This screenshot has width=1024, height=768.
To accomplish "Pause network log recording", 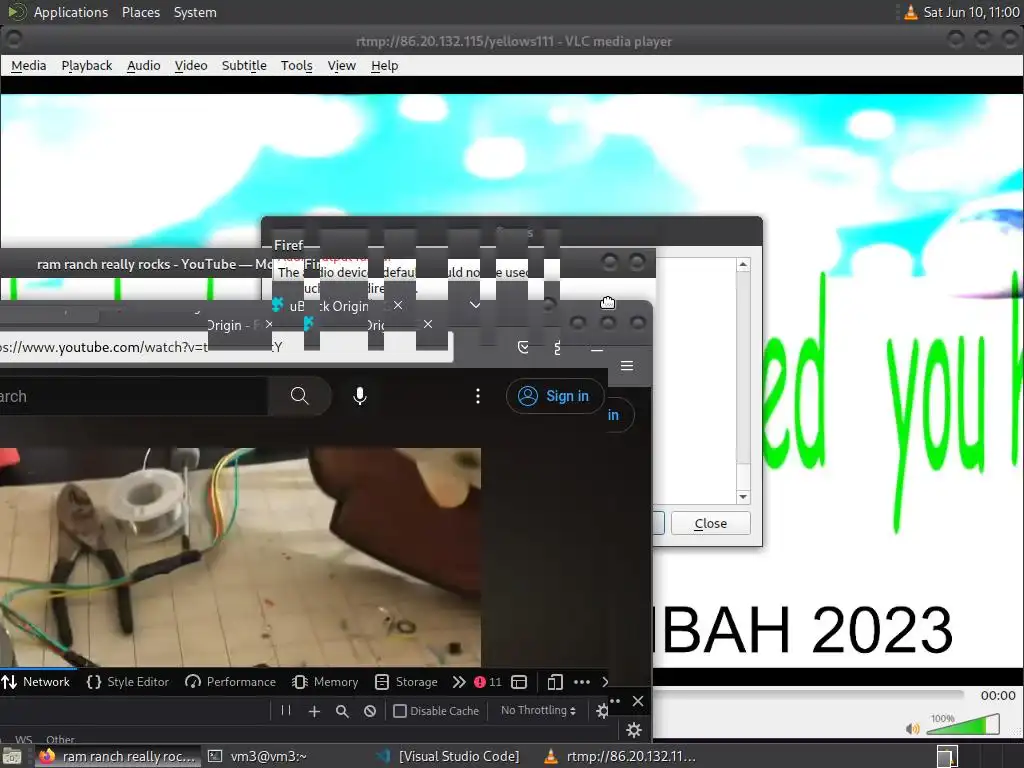I will tap(286, 711).
